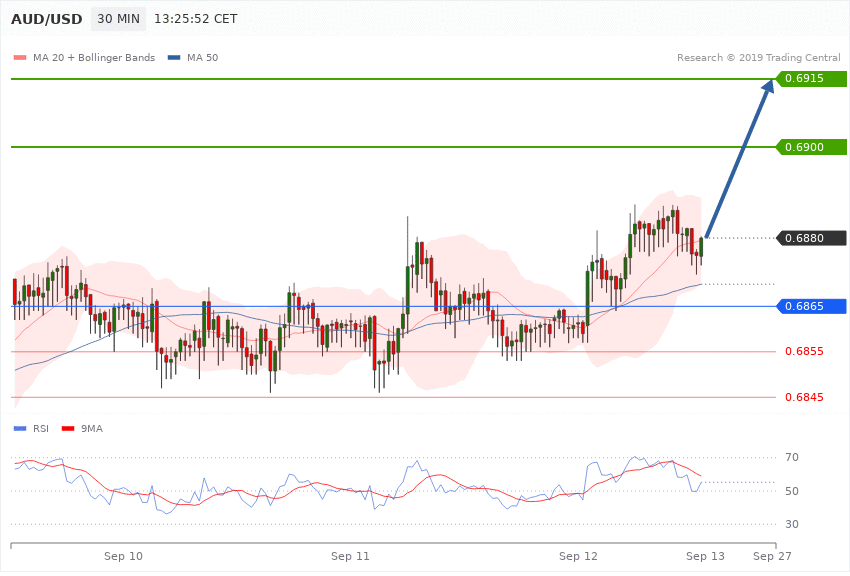
Task: Click the RSI legend label
Action: 41,429
